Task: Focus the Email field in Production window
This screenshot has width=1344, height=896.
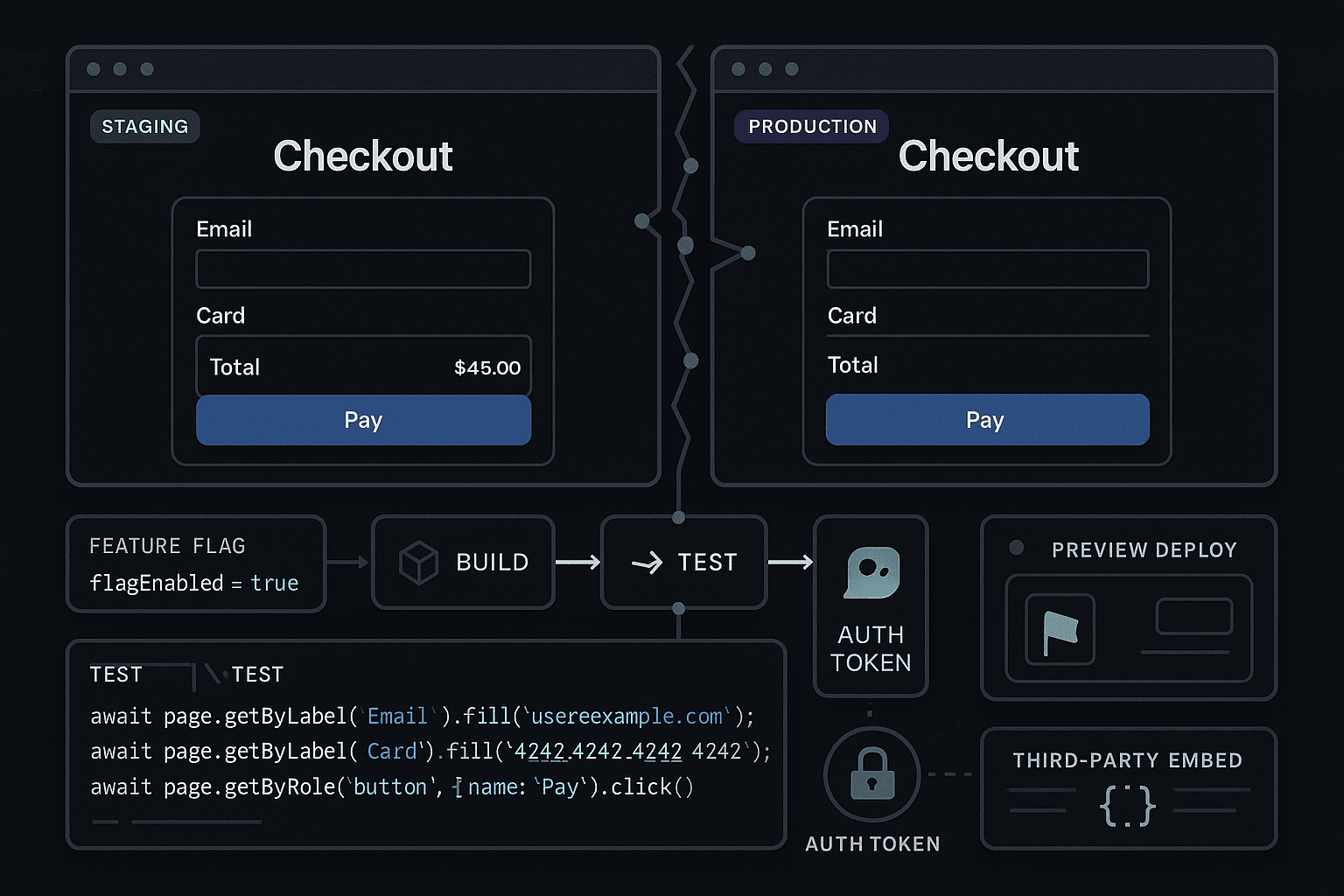Action: coord(988,269)
